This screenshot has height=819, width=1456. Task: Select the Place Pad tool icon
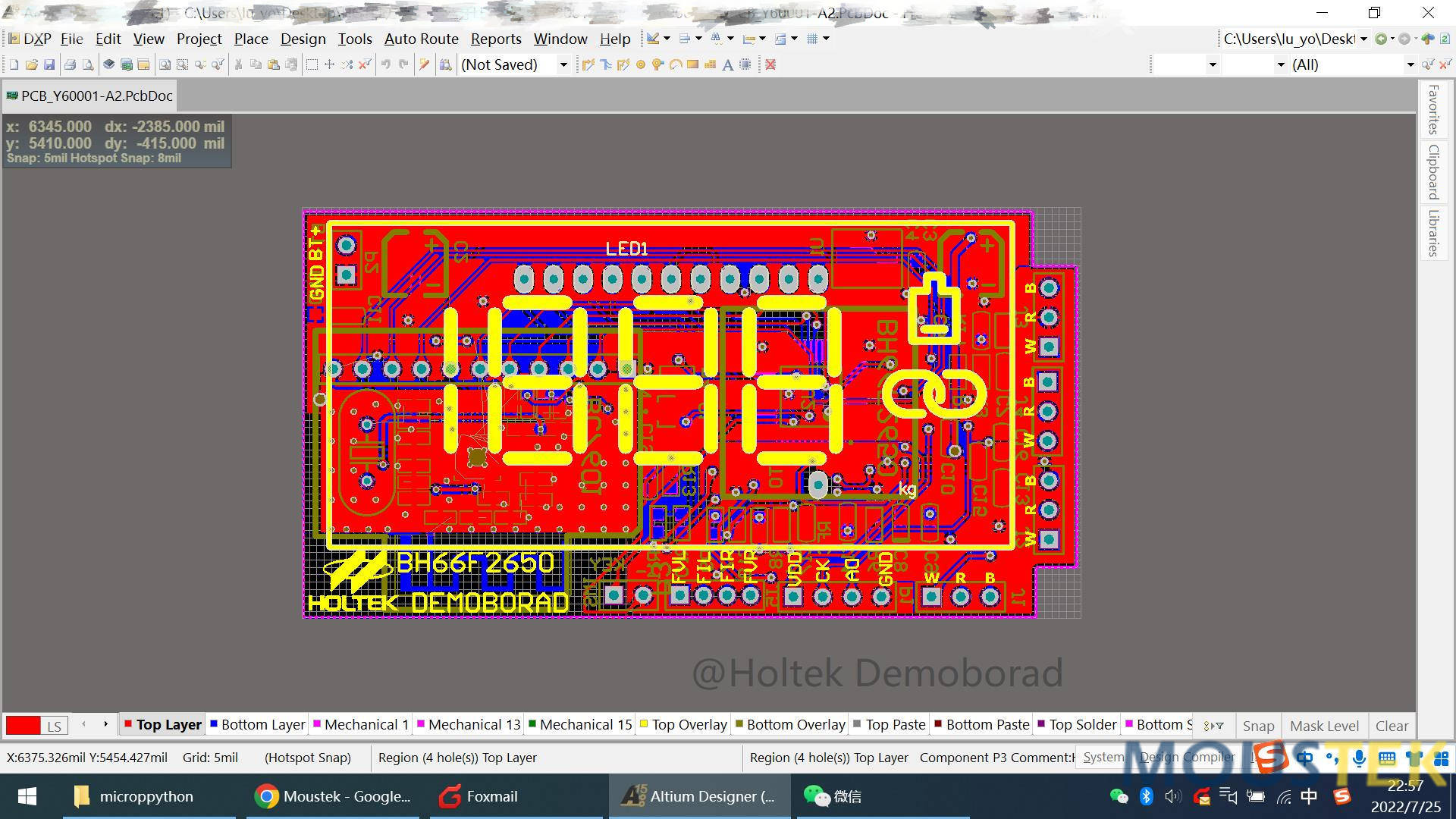pos(641,64)
